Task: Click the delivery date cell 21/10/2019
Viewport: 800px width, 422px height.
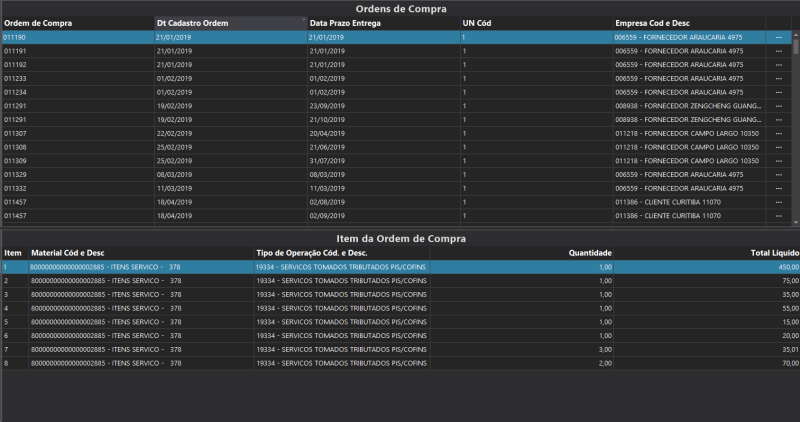Action: pos(384,120)
